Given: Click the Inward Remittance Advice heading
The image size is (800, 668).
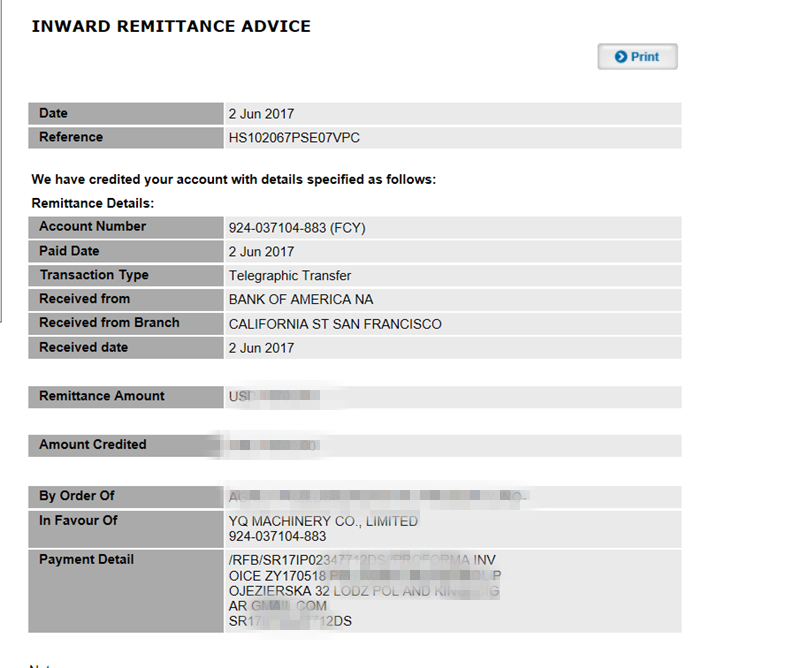Looking at the screenshot, I should [x=171, y=27].
